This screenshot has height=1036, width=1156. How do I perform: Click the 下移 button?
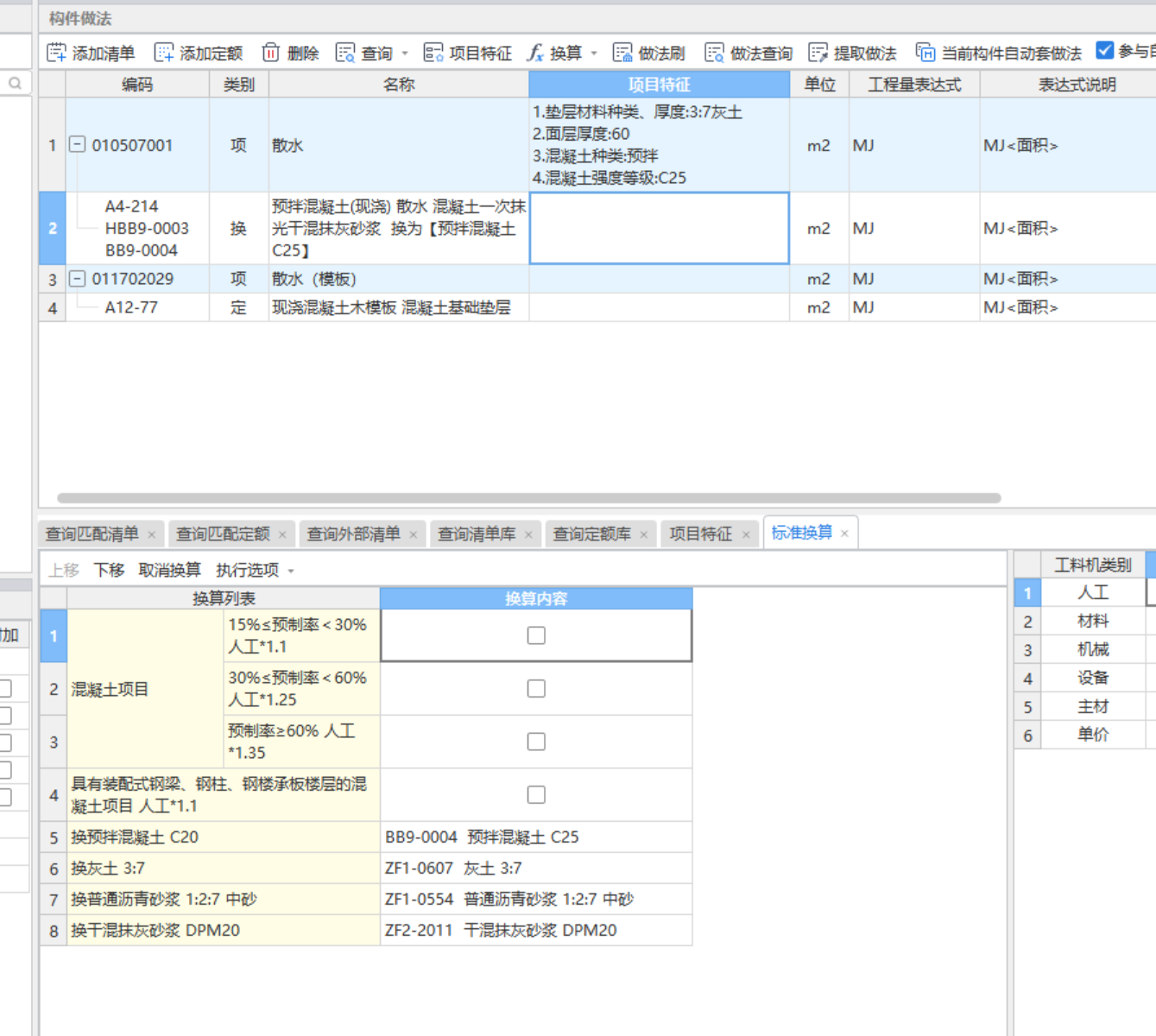coord(110,570)
